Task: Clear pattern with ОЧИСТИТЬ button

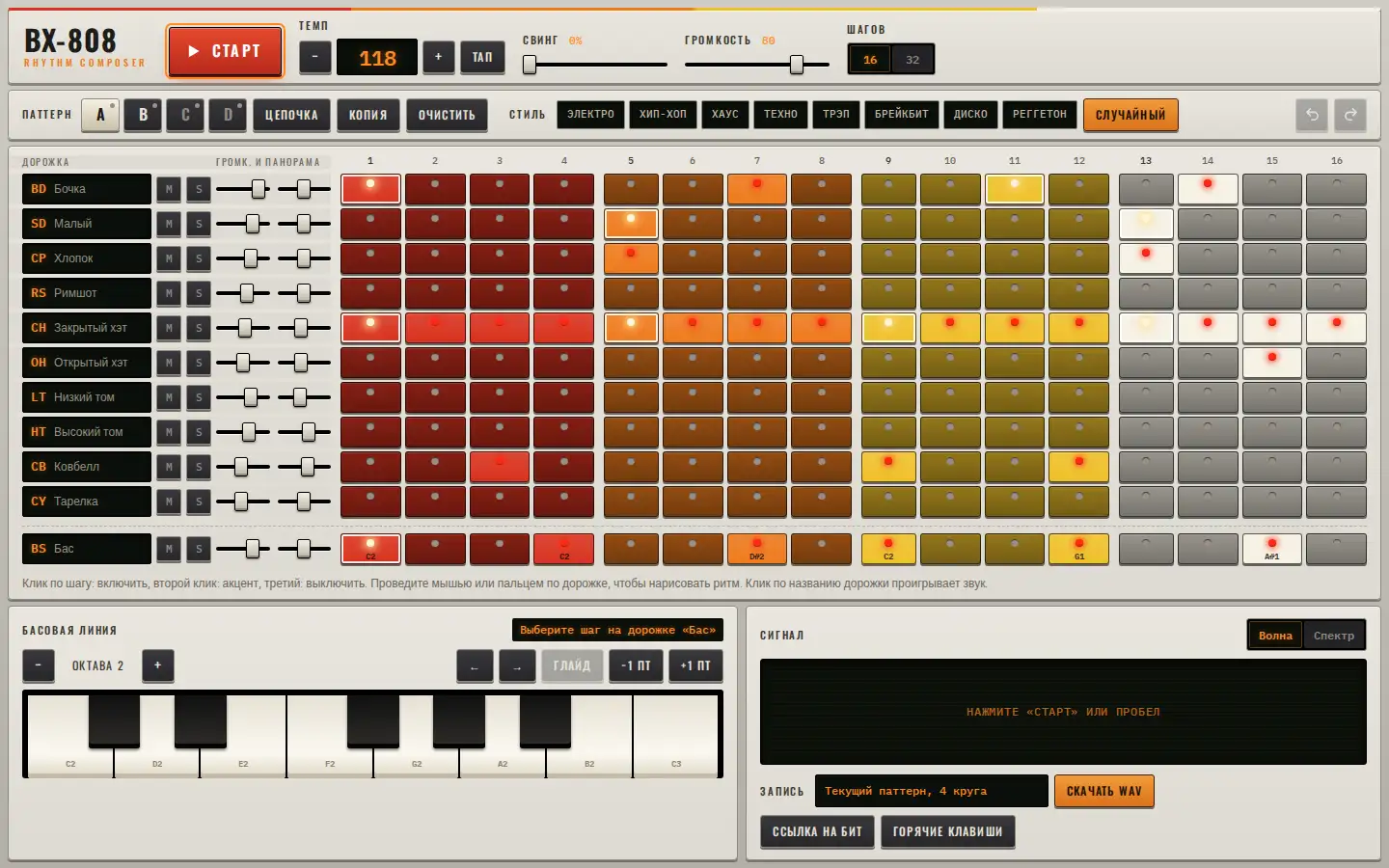Action: (x=447, y=115)
